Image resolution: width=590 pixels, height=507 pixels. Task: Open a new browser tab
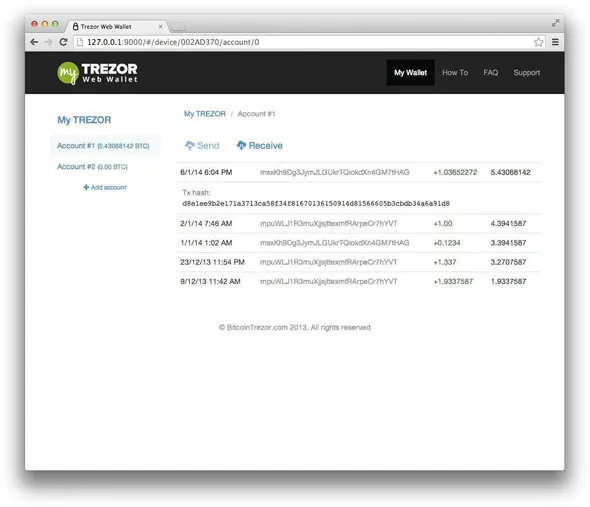(x=178, y=27)
